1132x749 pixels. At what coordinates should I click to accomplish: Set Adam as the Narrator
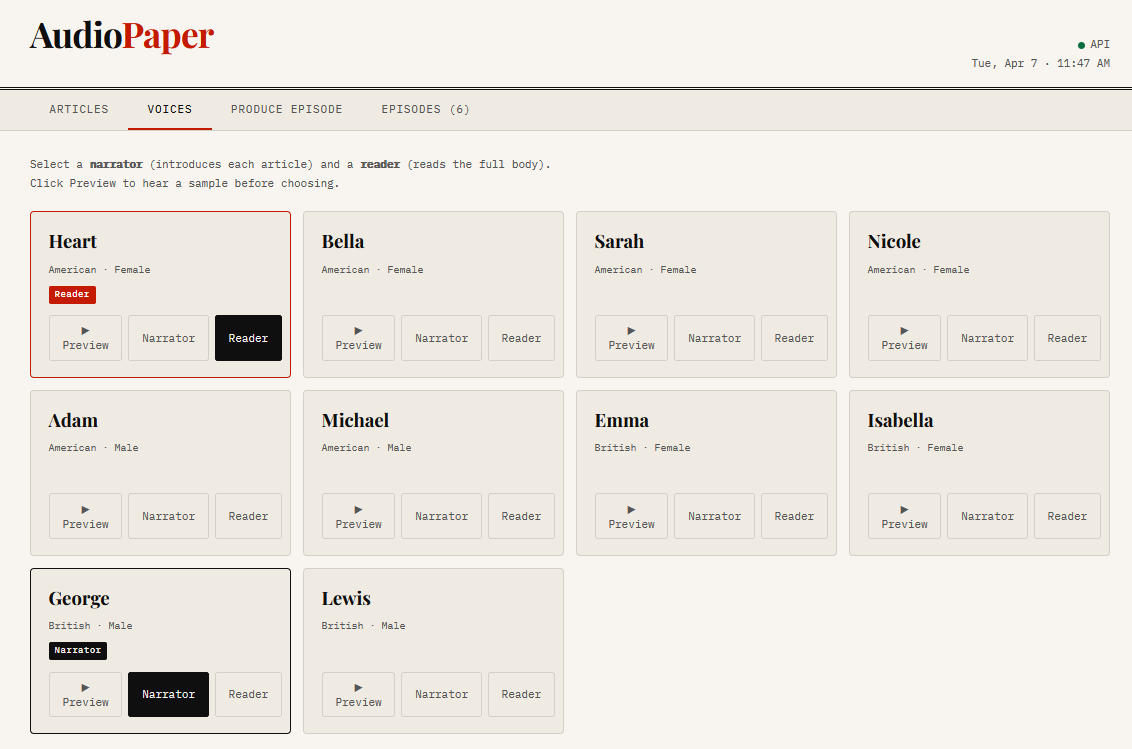coord(168,516)
